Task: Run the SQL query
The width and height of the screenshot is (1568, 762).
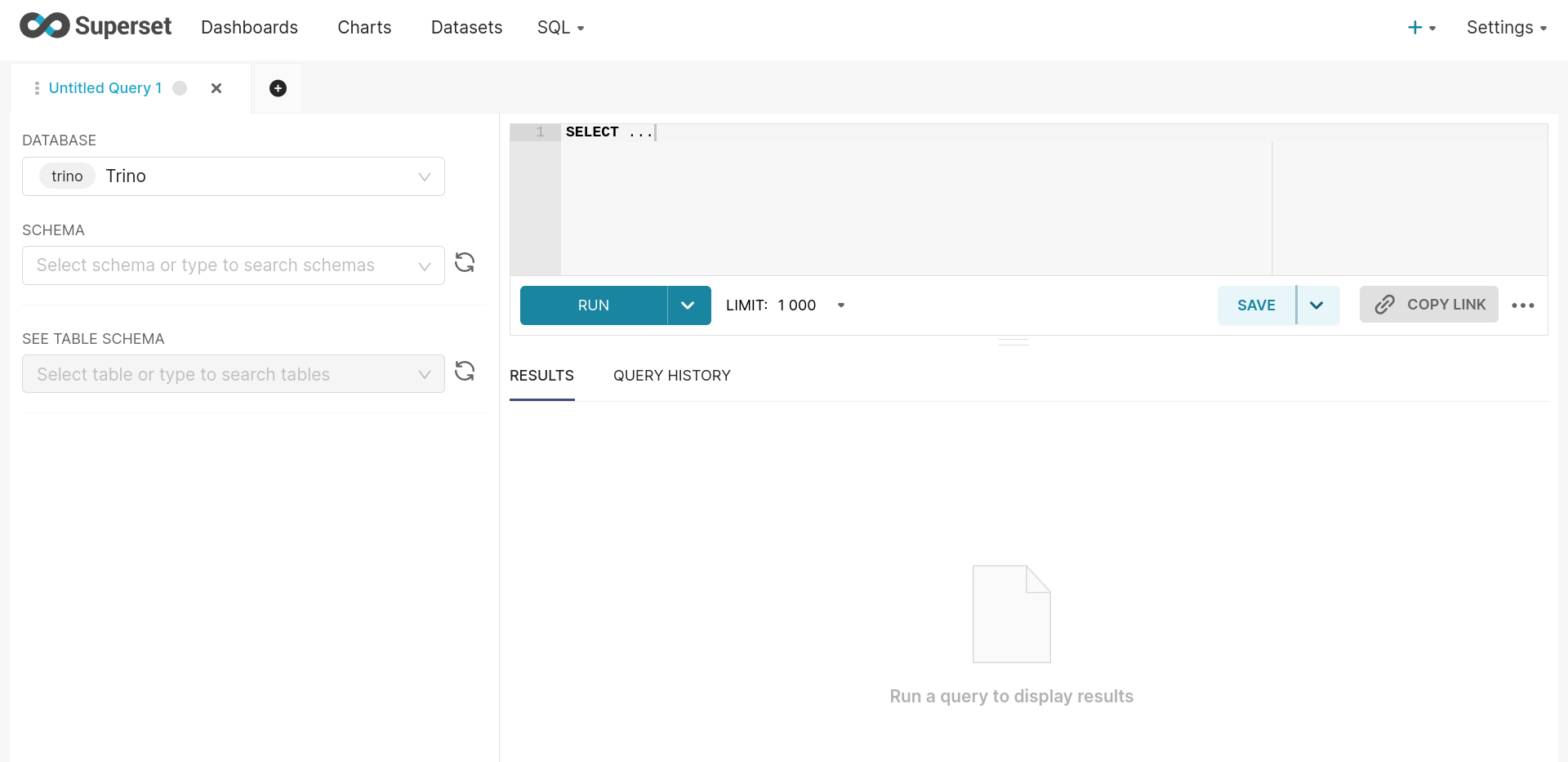Action: pos(594,305)
